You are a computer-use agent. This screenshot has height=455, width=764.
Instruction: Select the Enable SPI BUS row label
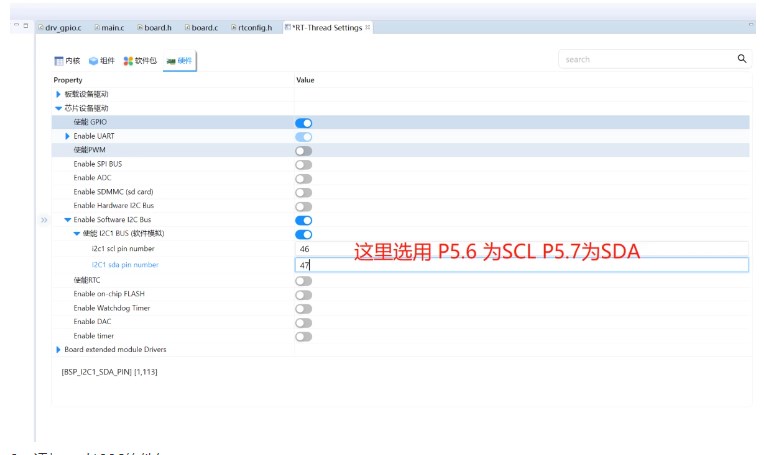(x=98, y=164)
